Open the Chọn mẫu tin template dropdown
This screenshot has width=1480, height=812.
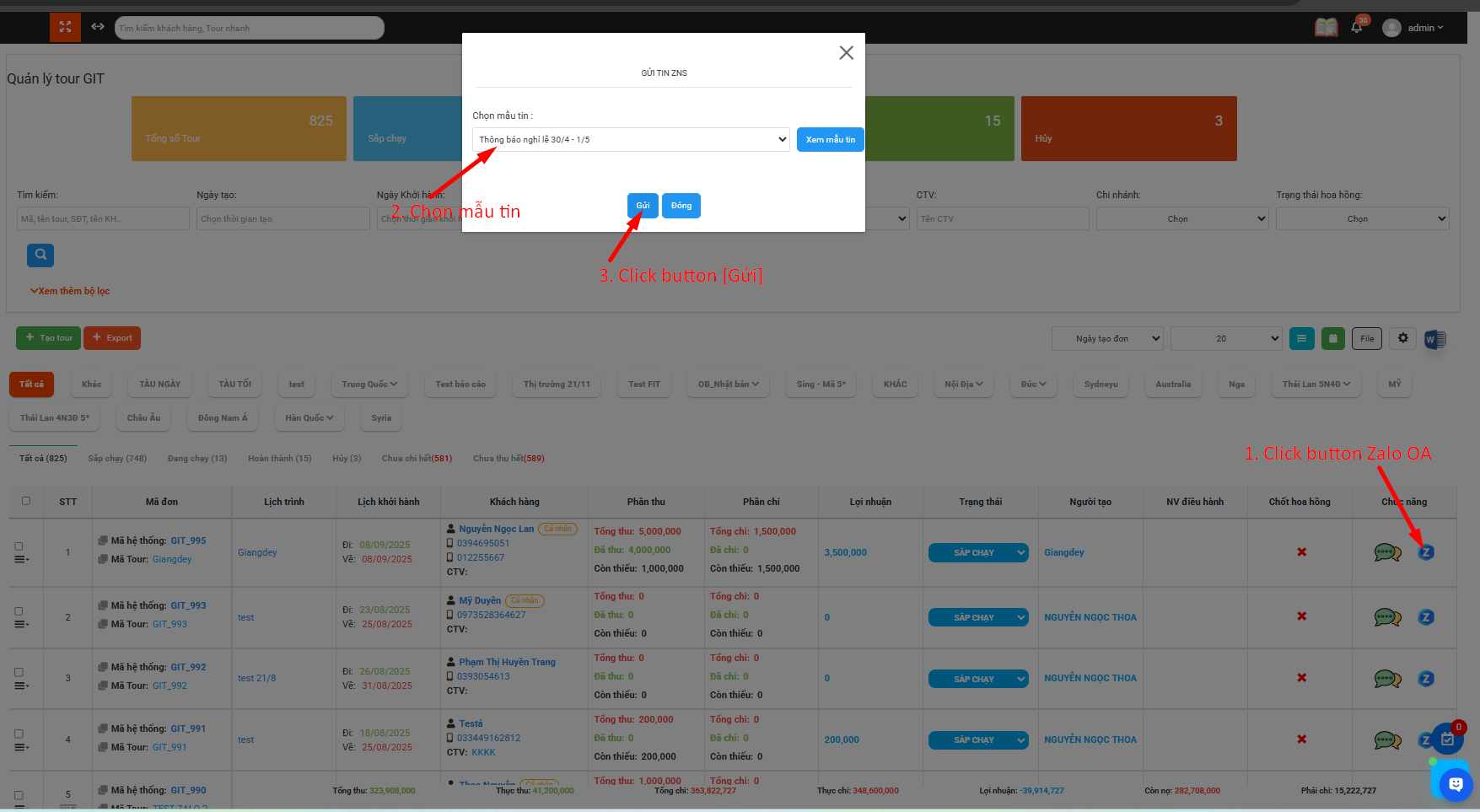631,140
